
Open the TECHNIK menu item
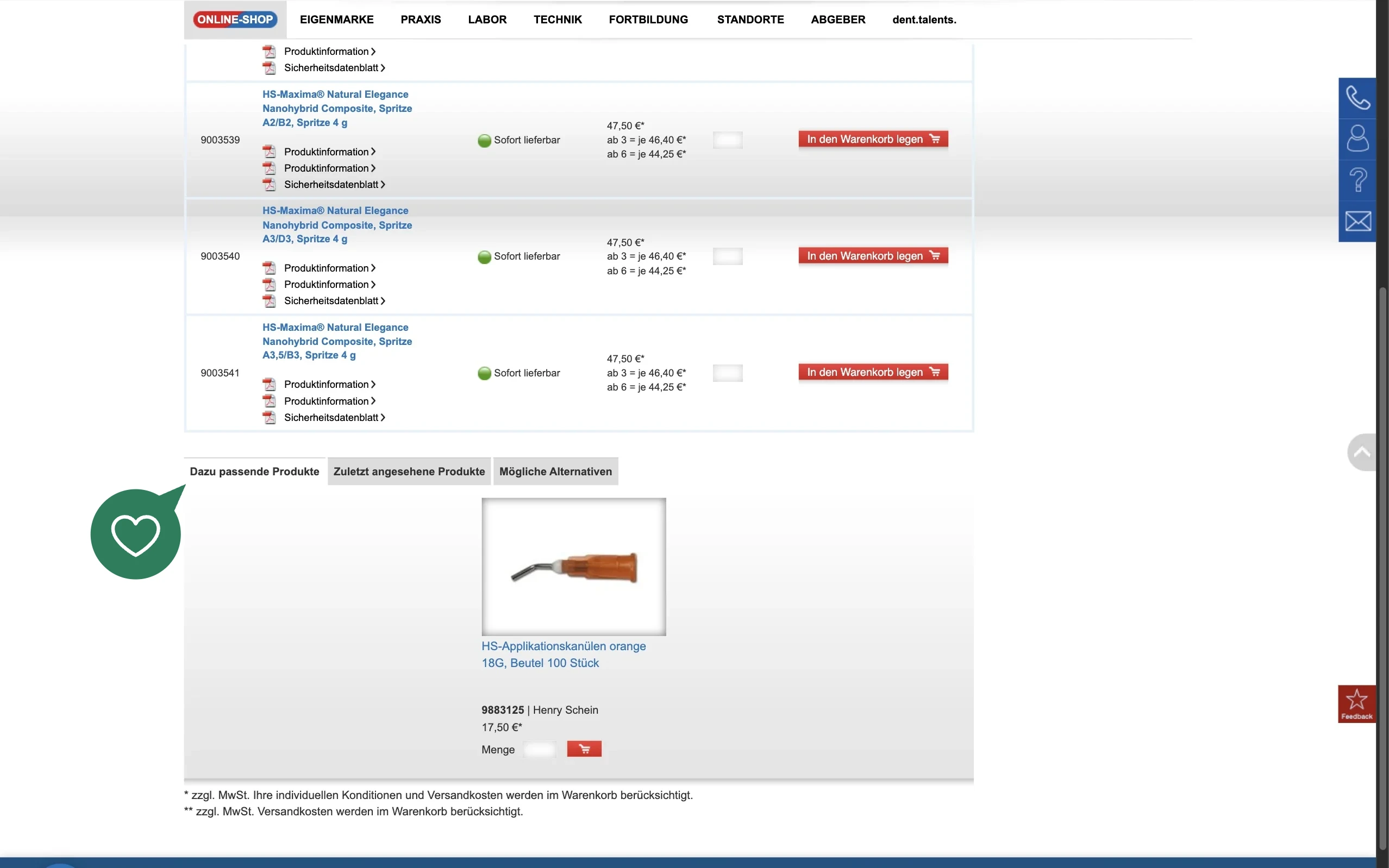(558, 20)
